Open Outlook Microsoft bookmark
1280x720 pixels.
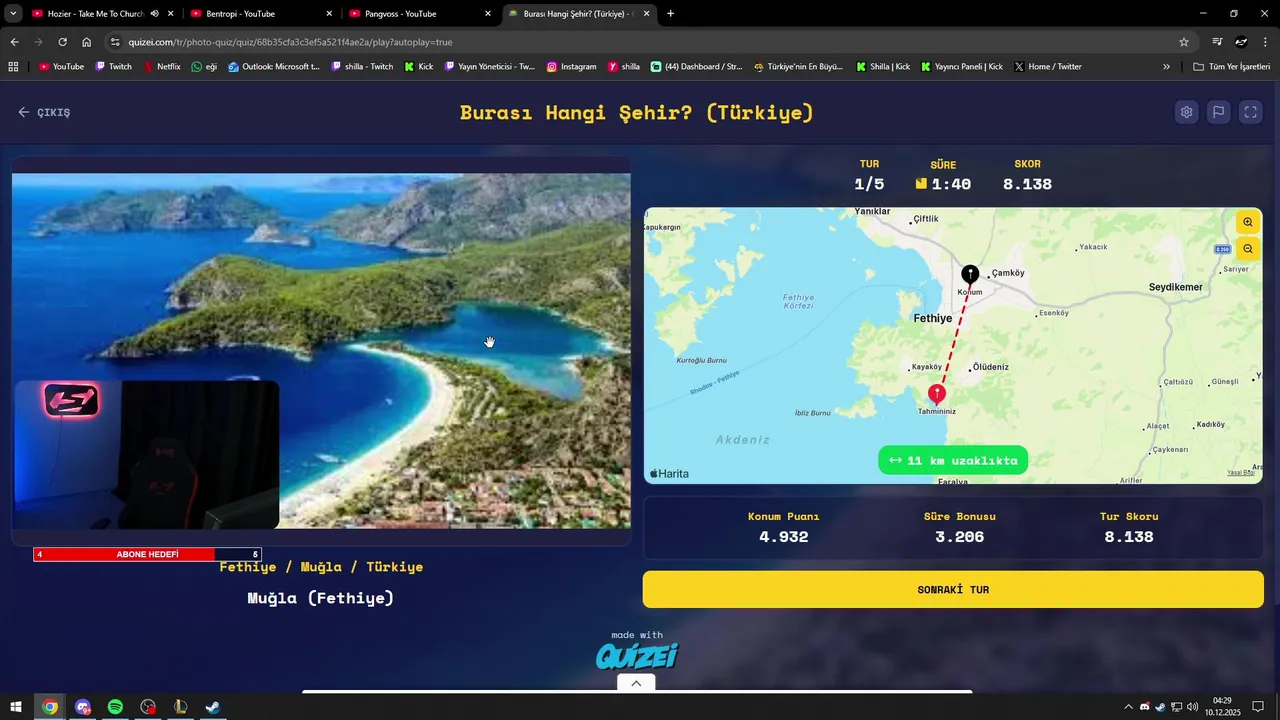click(x=273, y=66)
